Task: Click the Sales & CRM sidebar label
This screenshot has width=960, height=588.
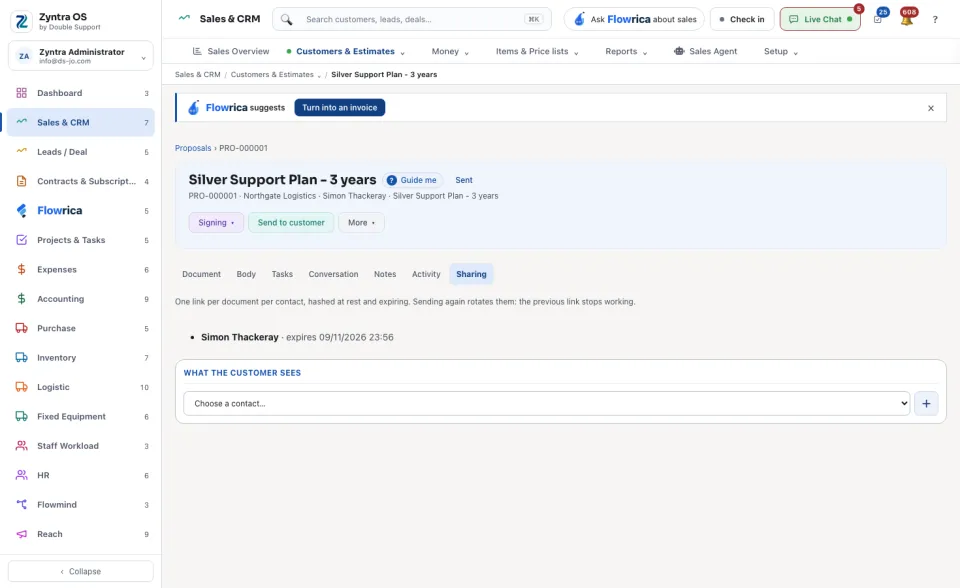Action: click(x=63, y=122)
